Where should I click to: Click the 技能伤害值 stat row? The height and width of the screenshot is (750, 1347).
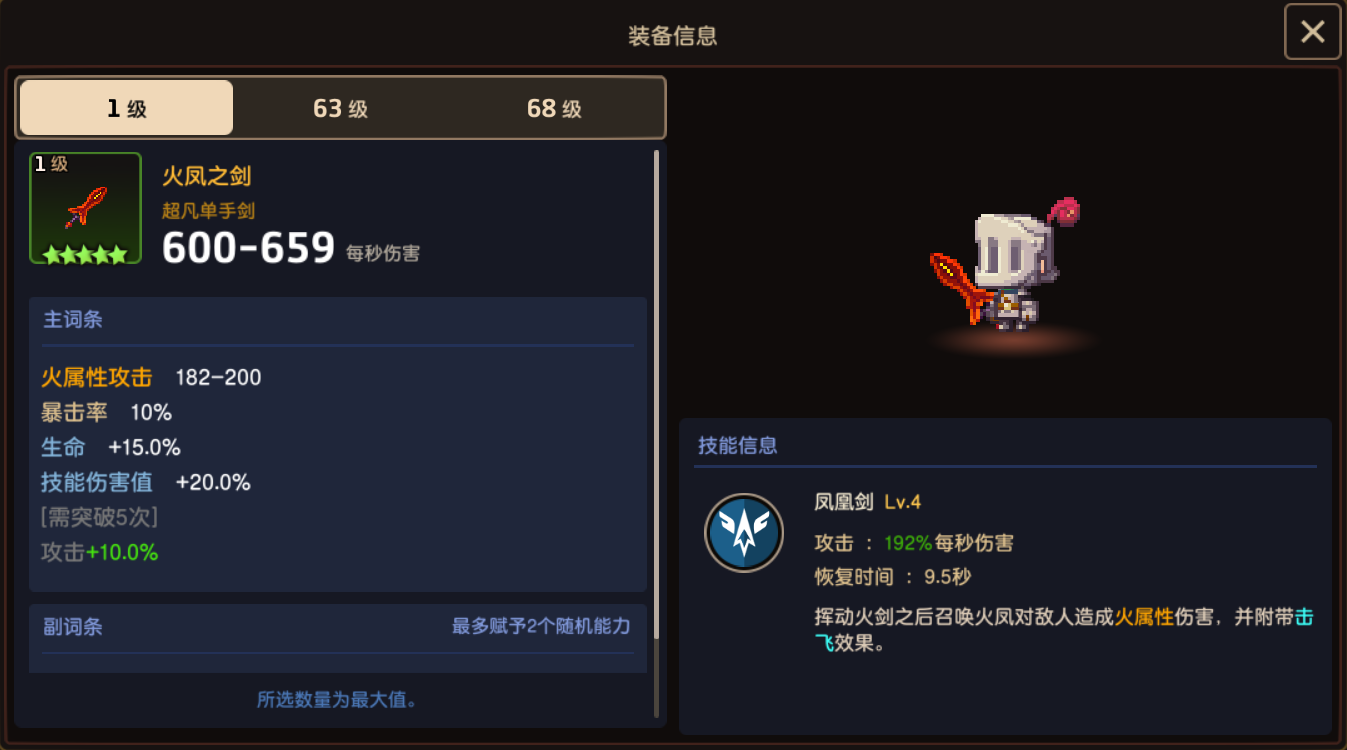146,482
